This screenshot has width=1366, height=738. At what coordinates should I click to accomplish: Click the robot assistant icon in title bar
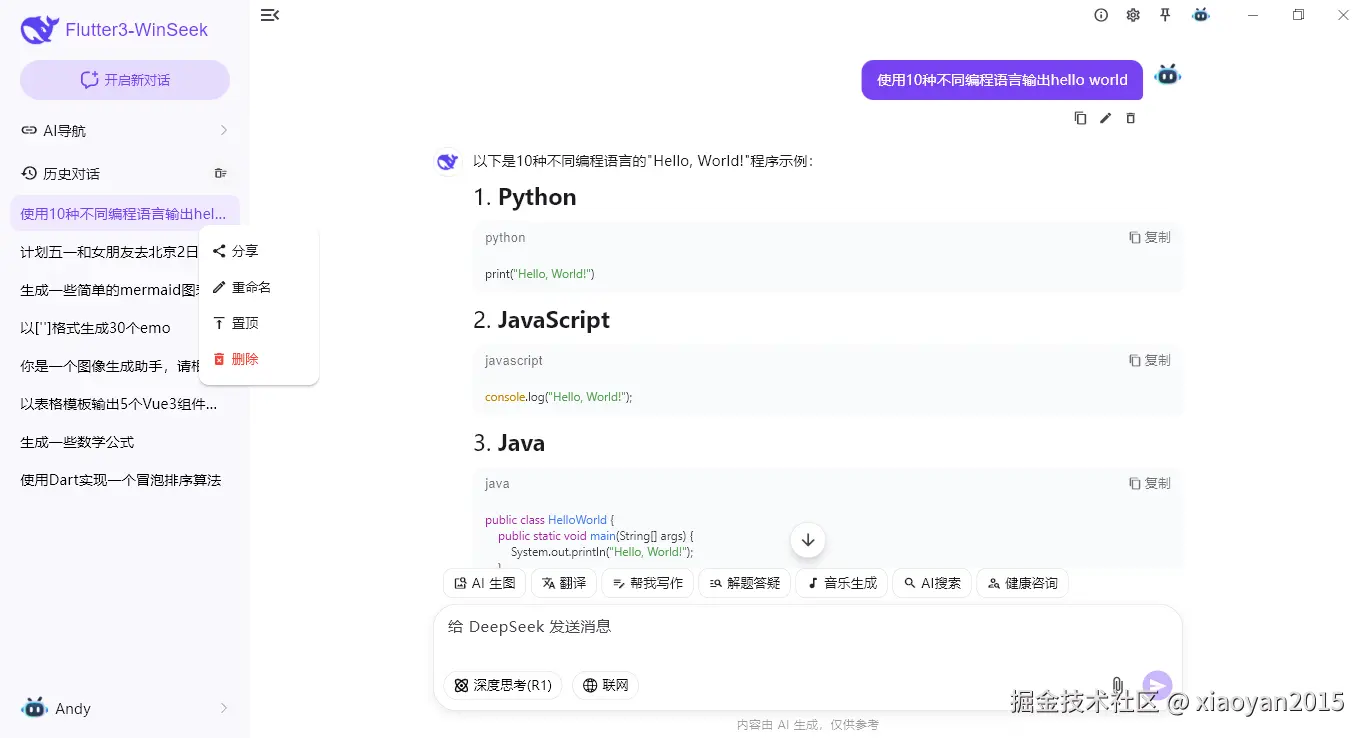point(1200,15)
